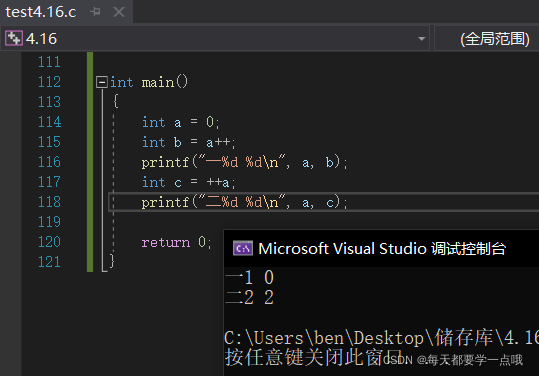Click the 'int a = 0;' line

pos(181,122)
